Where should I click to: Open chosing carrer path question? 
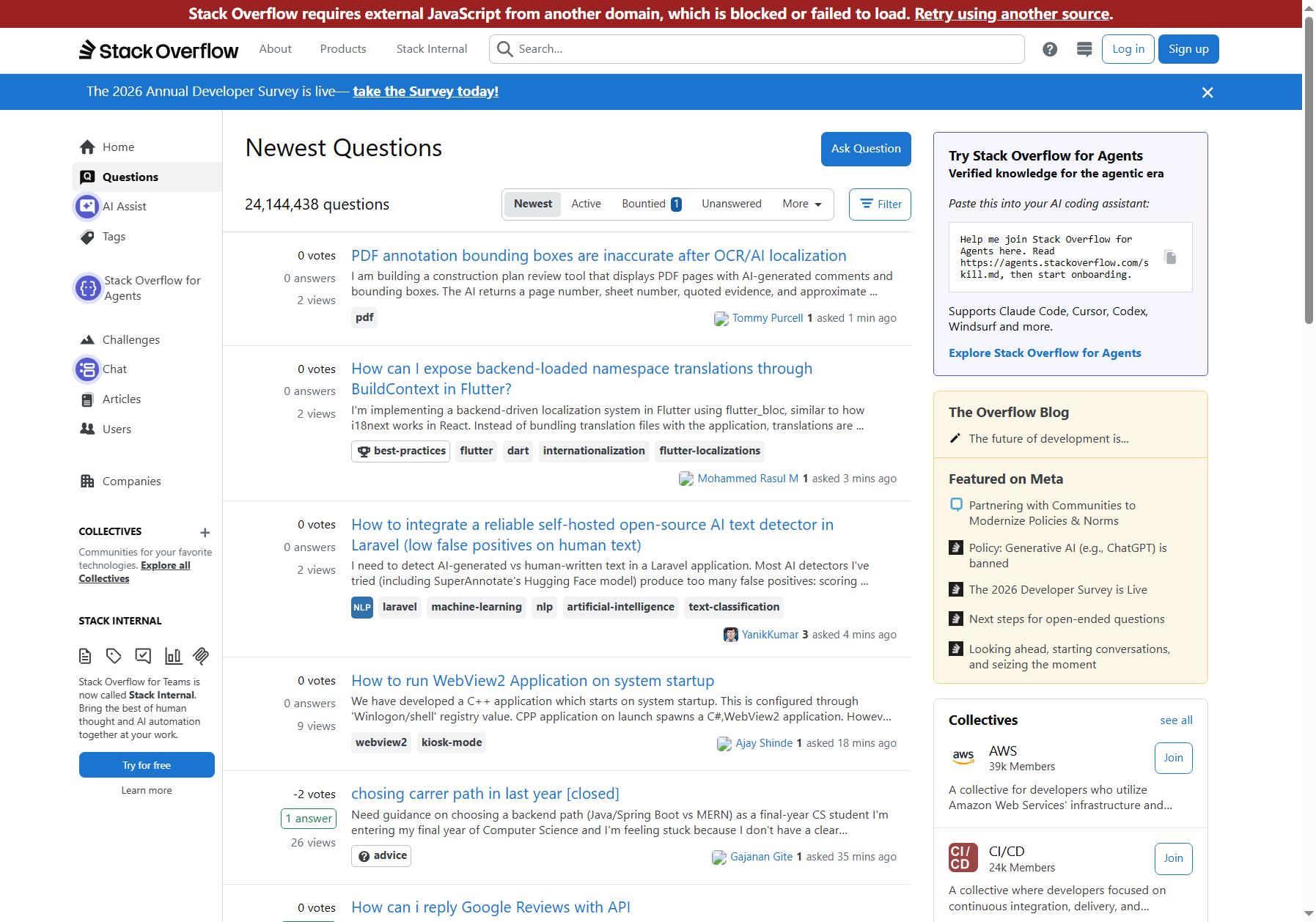(485, 794)
